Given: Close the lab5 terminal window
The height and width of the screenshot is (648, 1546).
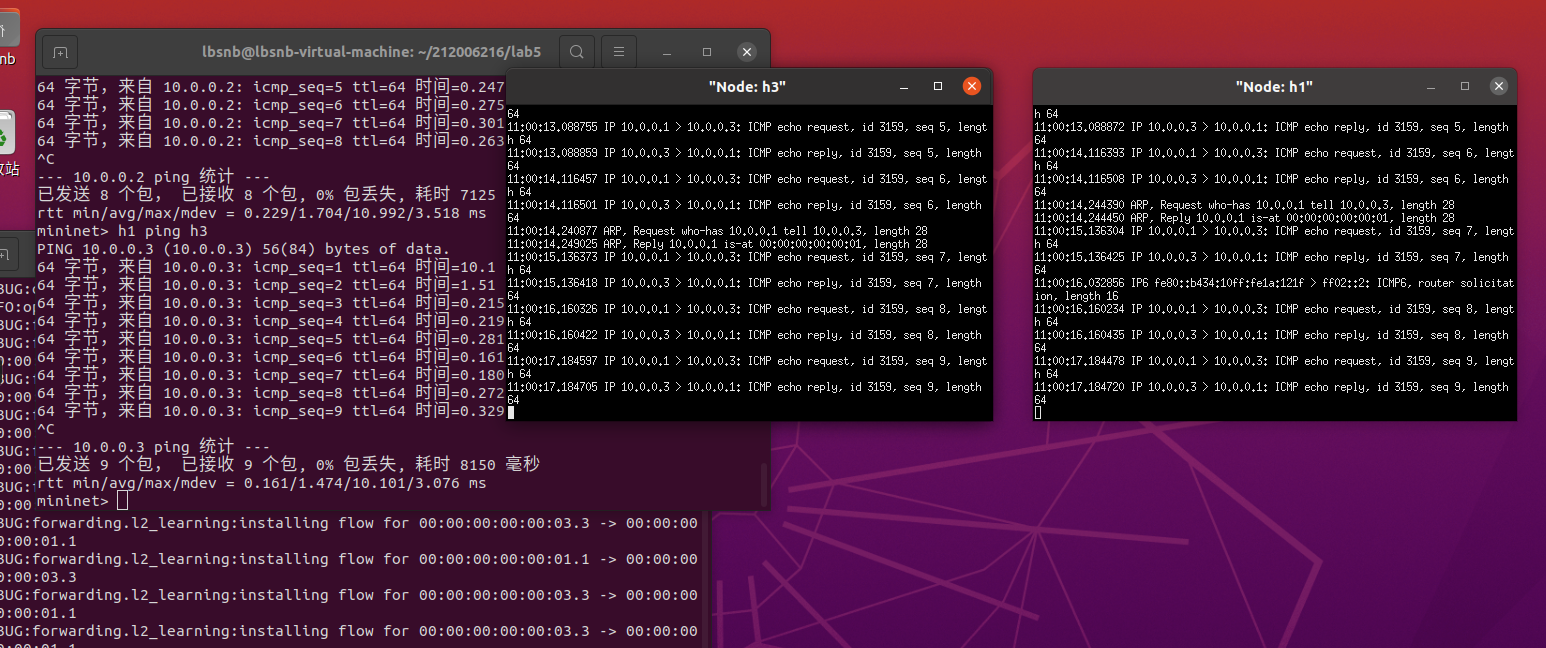Looking at the screenshot, I should point(746,52).
